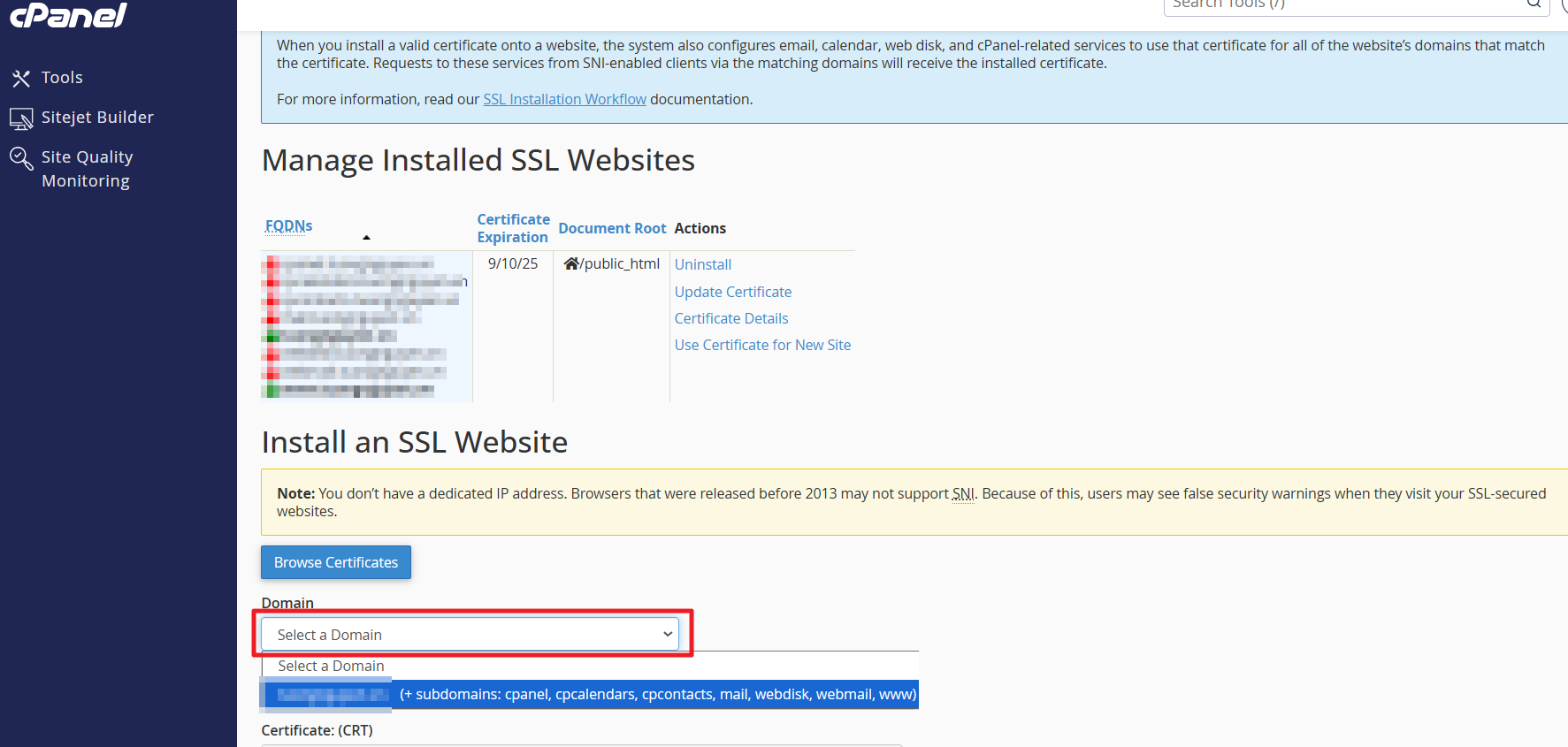This screenshot has width=1568, height=747.
Task: Click the Manage Installed SSL Websites heading
Action: tap(478, 160)
